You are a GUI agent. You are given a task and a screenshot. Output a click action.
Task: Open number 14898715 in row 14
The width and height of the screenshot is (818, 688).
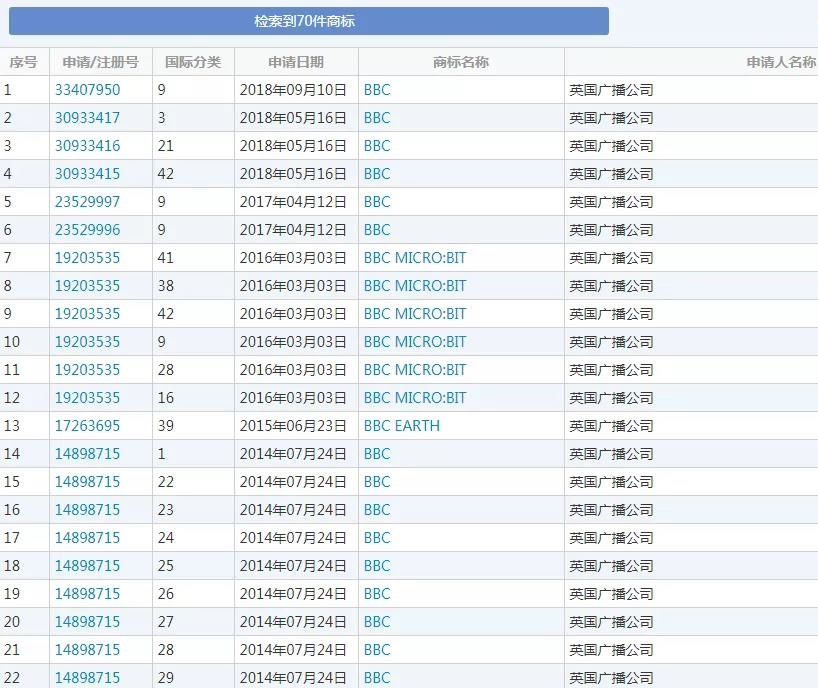pos(87,454)
